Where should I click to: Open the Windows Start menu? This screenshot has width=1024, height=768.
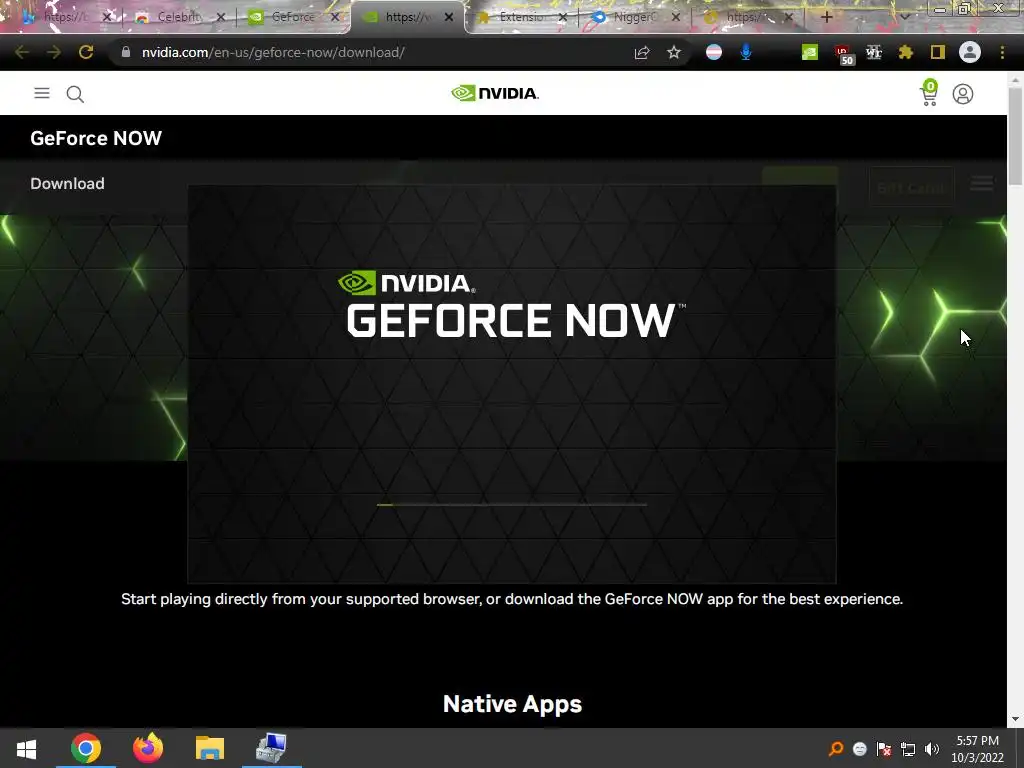26,748
